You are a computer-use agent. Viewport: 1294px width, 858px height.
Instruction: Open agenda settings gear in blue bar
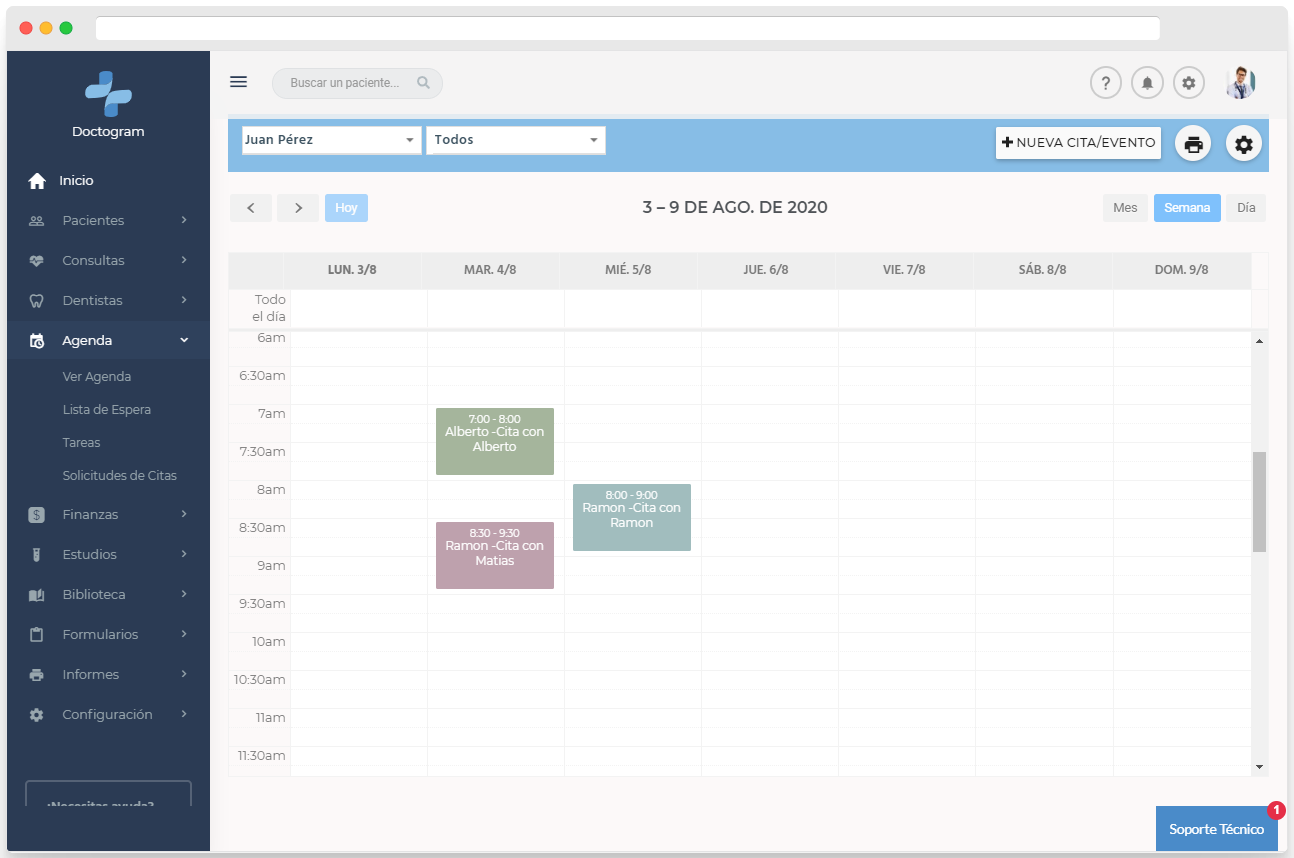1243,144
